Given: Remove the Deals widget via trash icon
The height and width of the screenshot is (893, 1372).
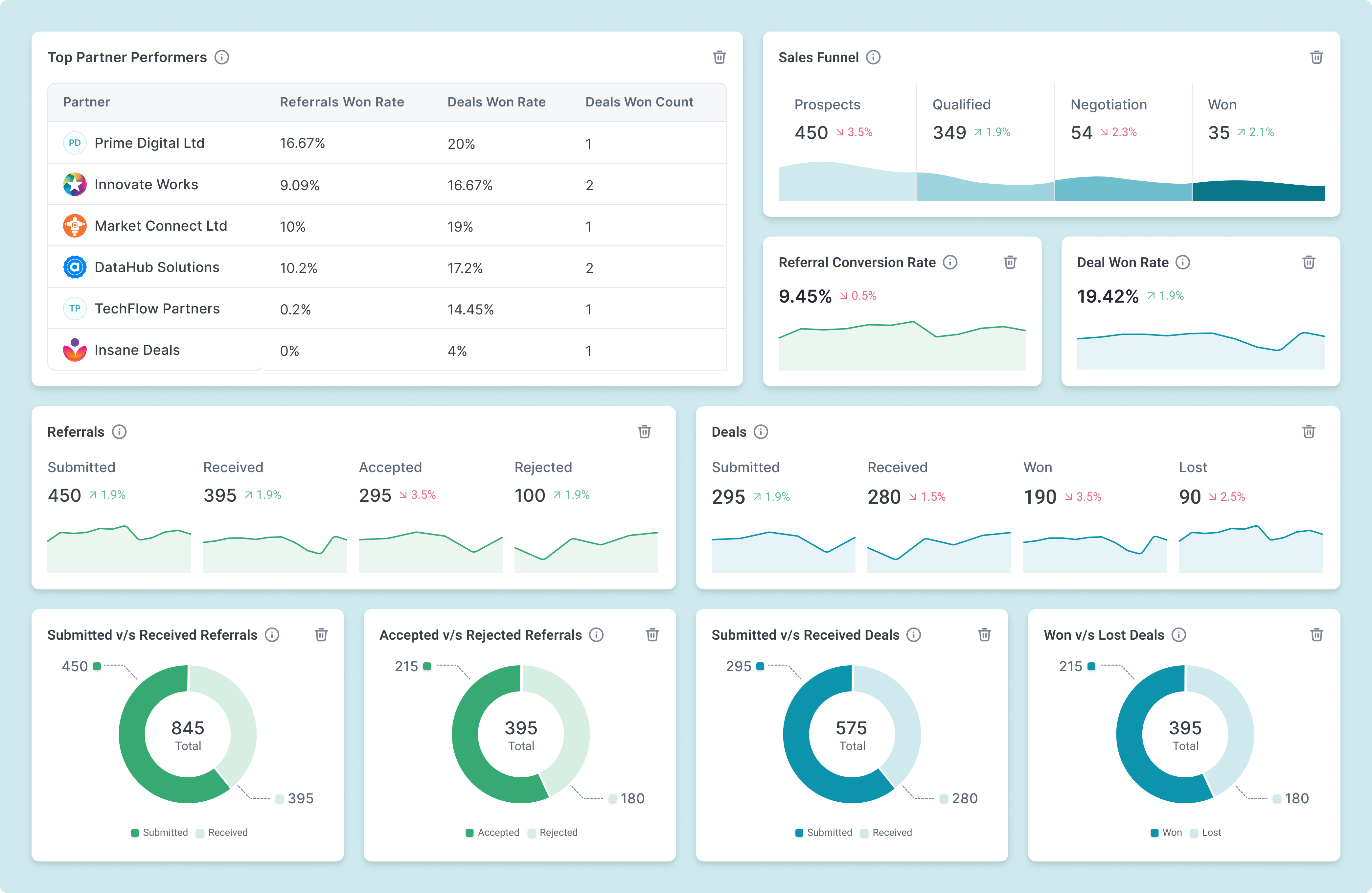Looking at the screenshot, I should pyautogui.click(x=1309, y=432).
